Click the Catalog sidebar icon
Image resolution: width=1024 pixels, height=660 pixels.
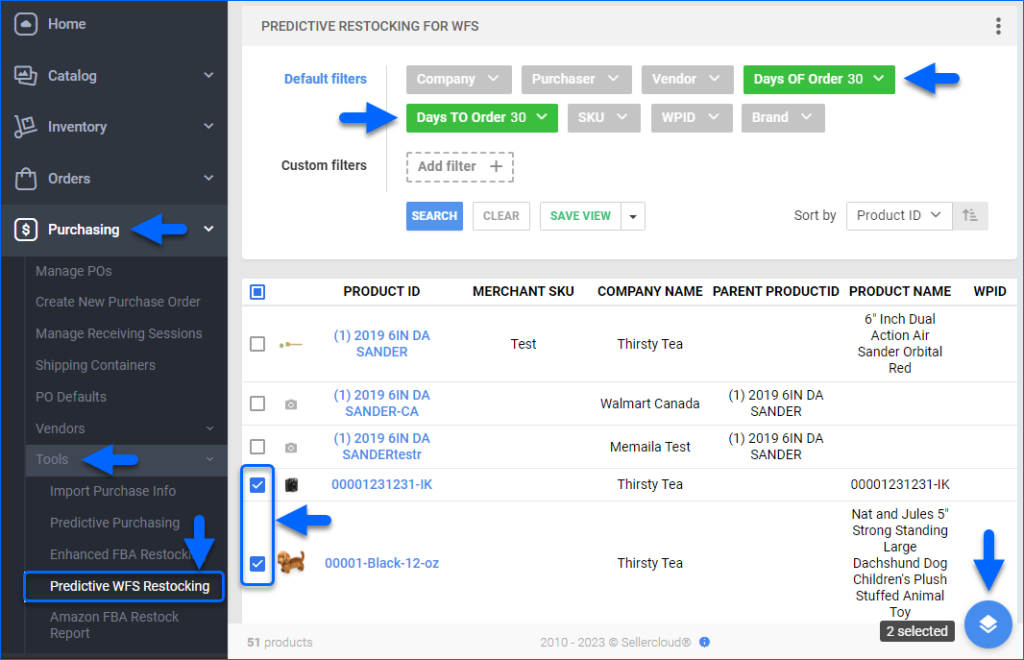coord(27,75)
